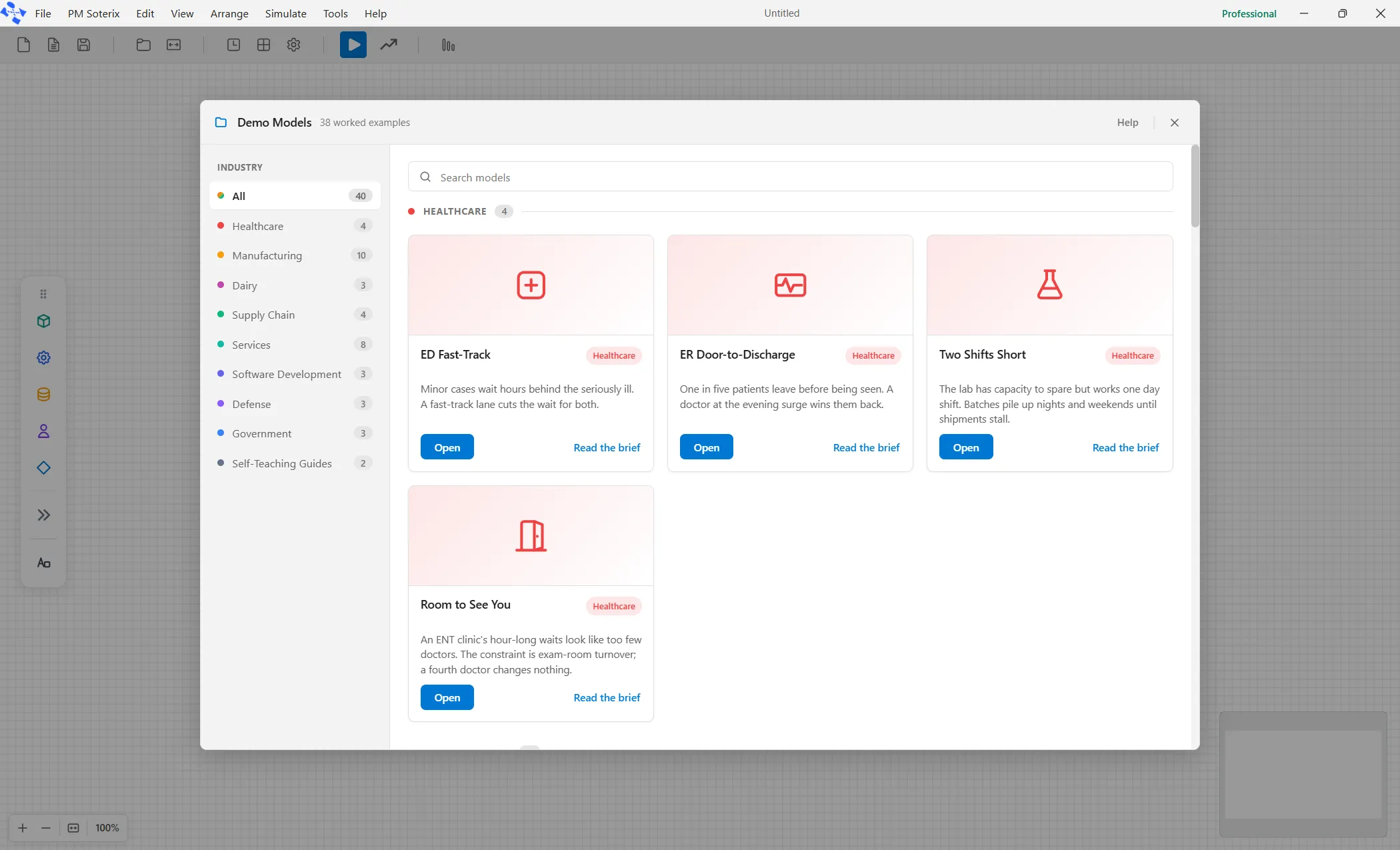
Task: Read the brief for ER Door-to-Discharge
Action: [866, 447]
